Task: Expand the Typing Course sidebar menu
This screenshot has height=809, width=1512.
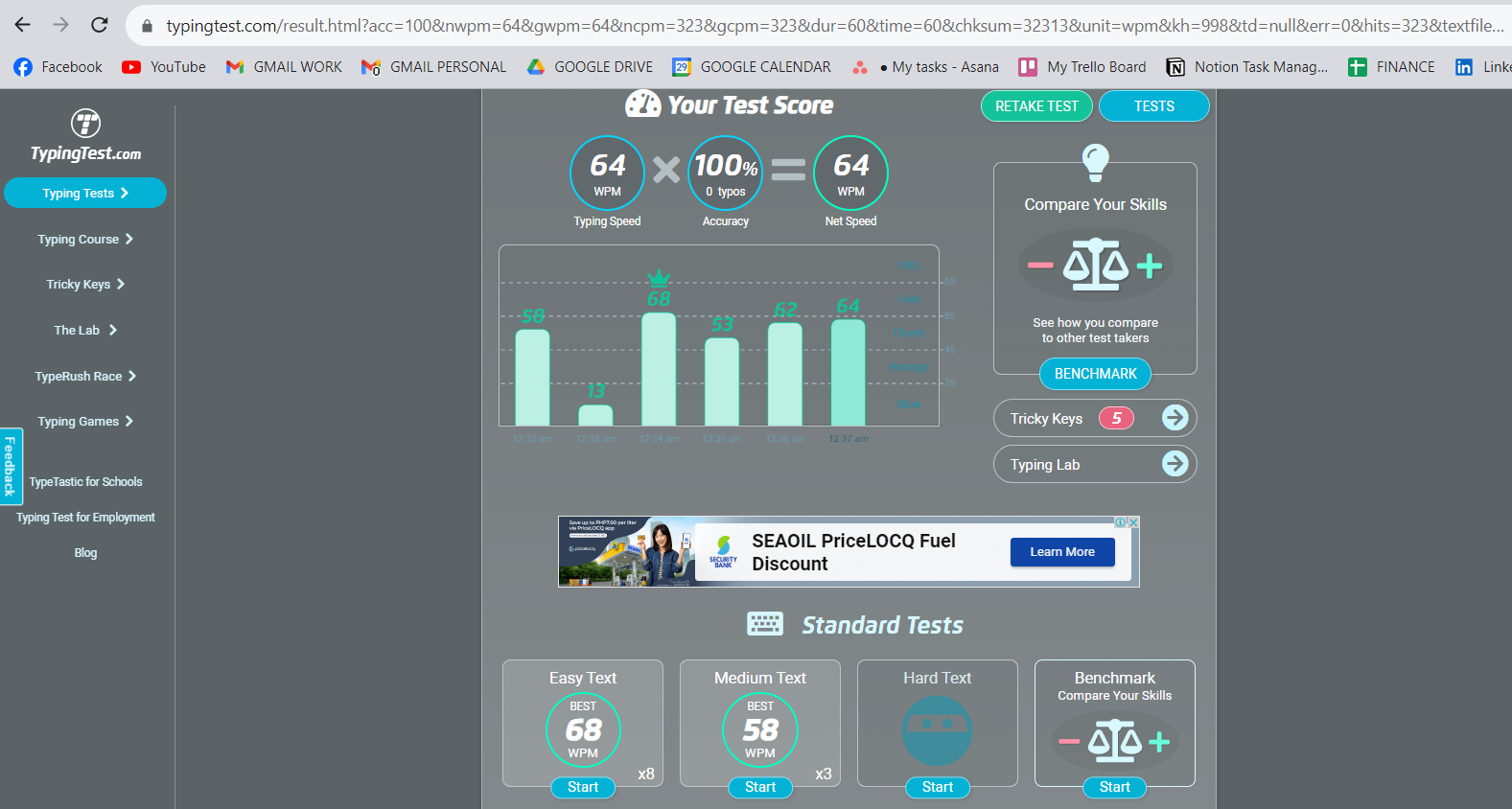Action: pos(85,239)
